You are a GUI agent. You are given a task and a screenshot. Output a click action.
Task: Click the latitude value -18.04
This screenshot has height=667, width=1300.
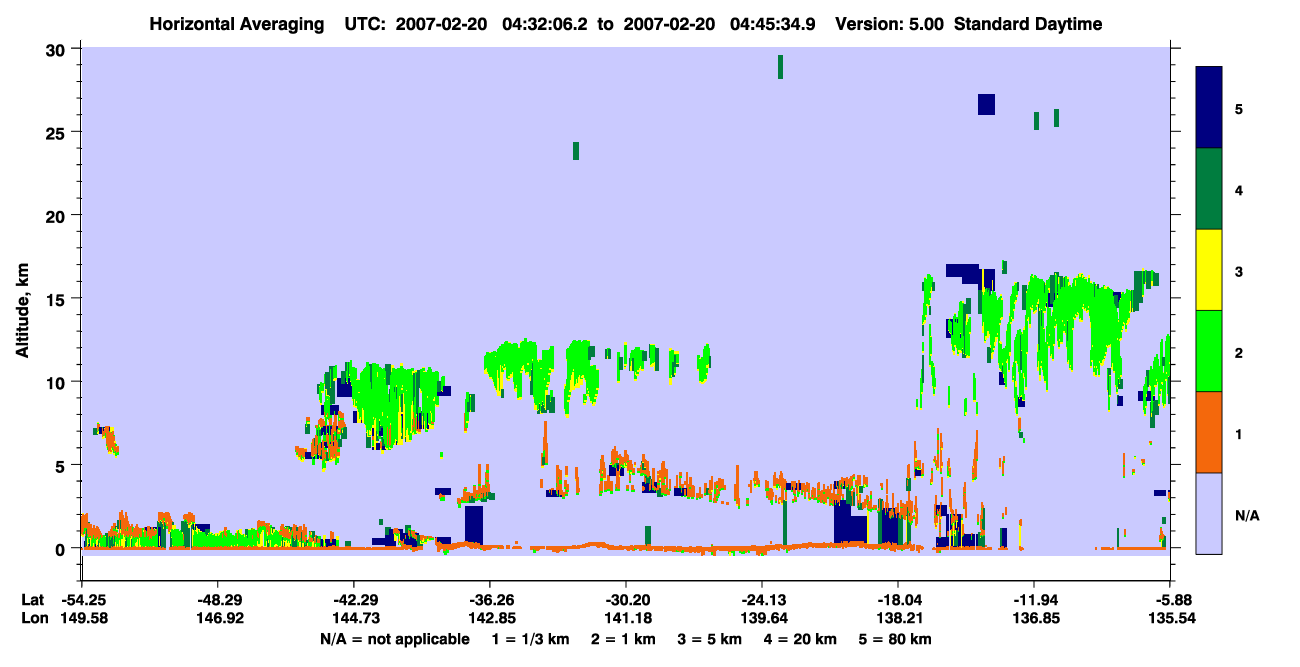pyautogui.click(x=898, y=600)
